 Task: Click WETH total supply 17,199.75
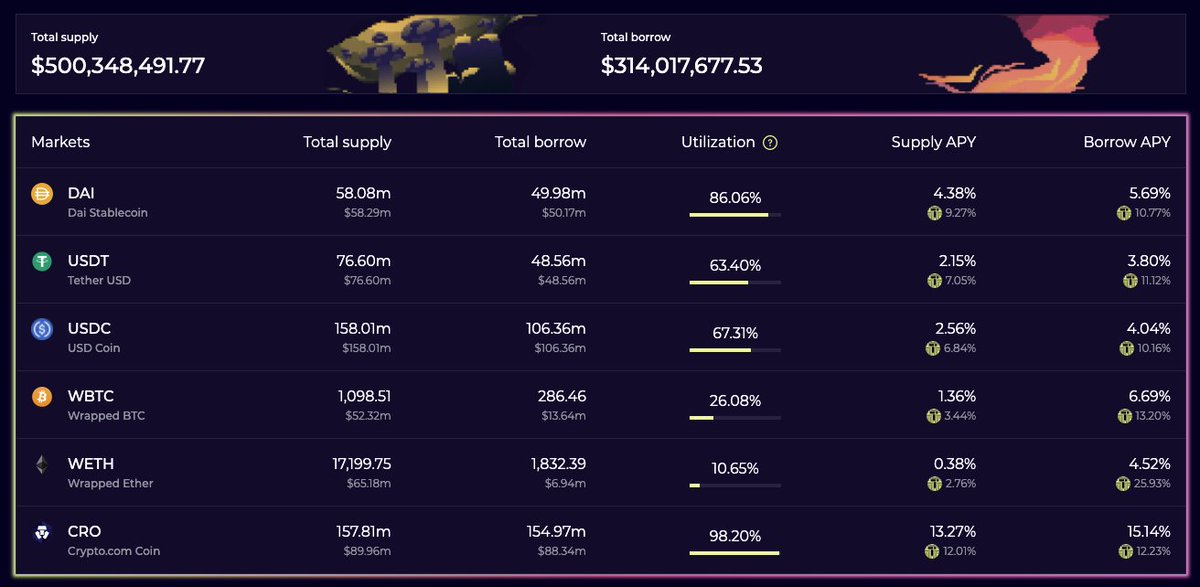[x=361, y=464]
